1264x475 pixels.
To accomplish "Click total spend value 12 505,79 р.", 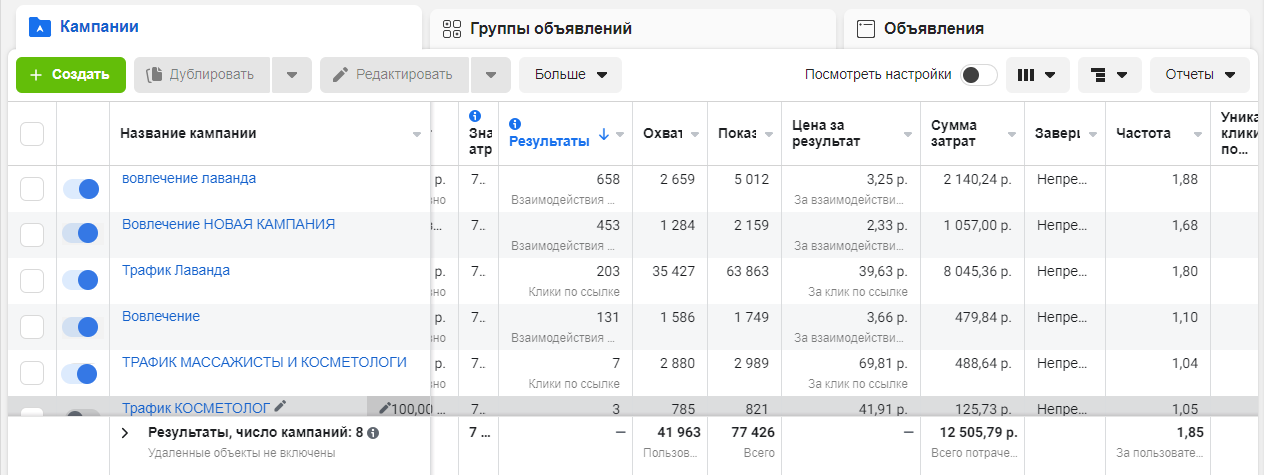I will point(979,432).
